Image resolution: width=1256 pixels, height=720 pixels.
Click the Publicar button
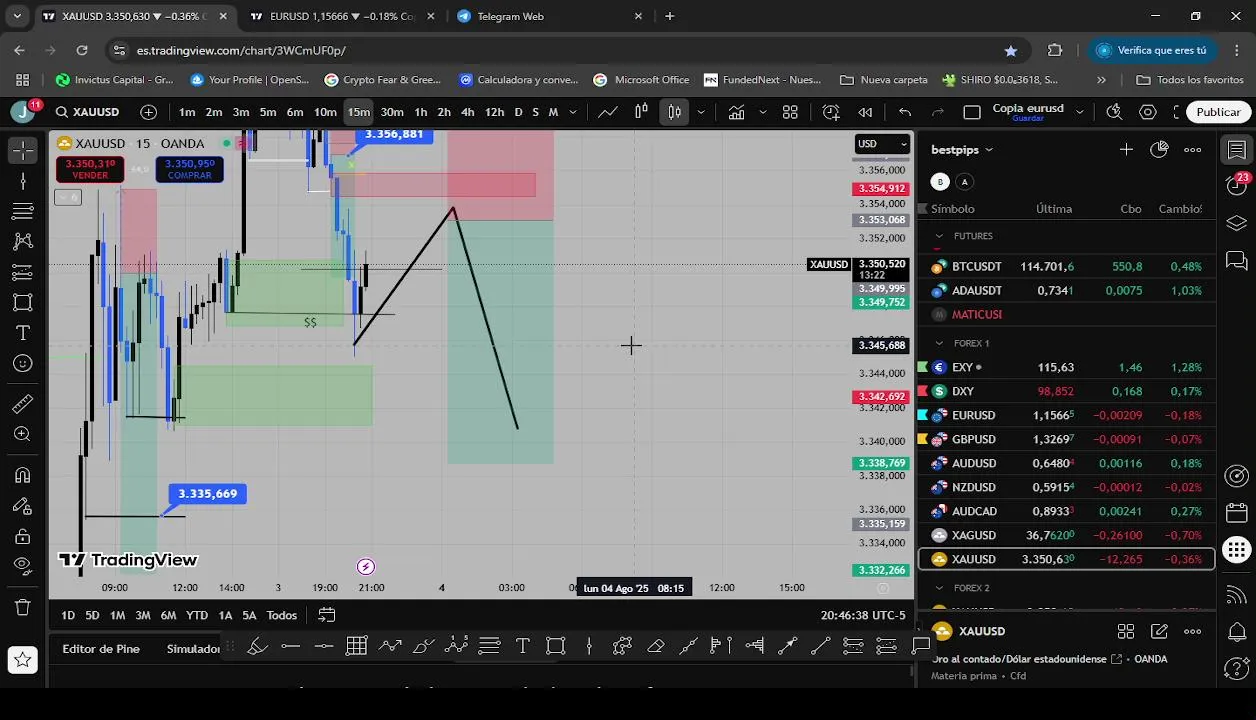(1218, 112)
